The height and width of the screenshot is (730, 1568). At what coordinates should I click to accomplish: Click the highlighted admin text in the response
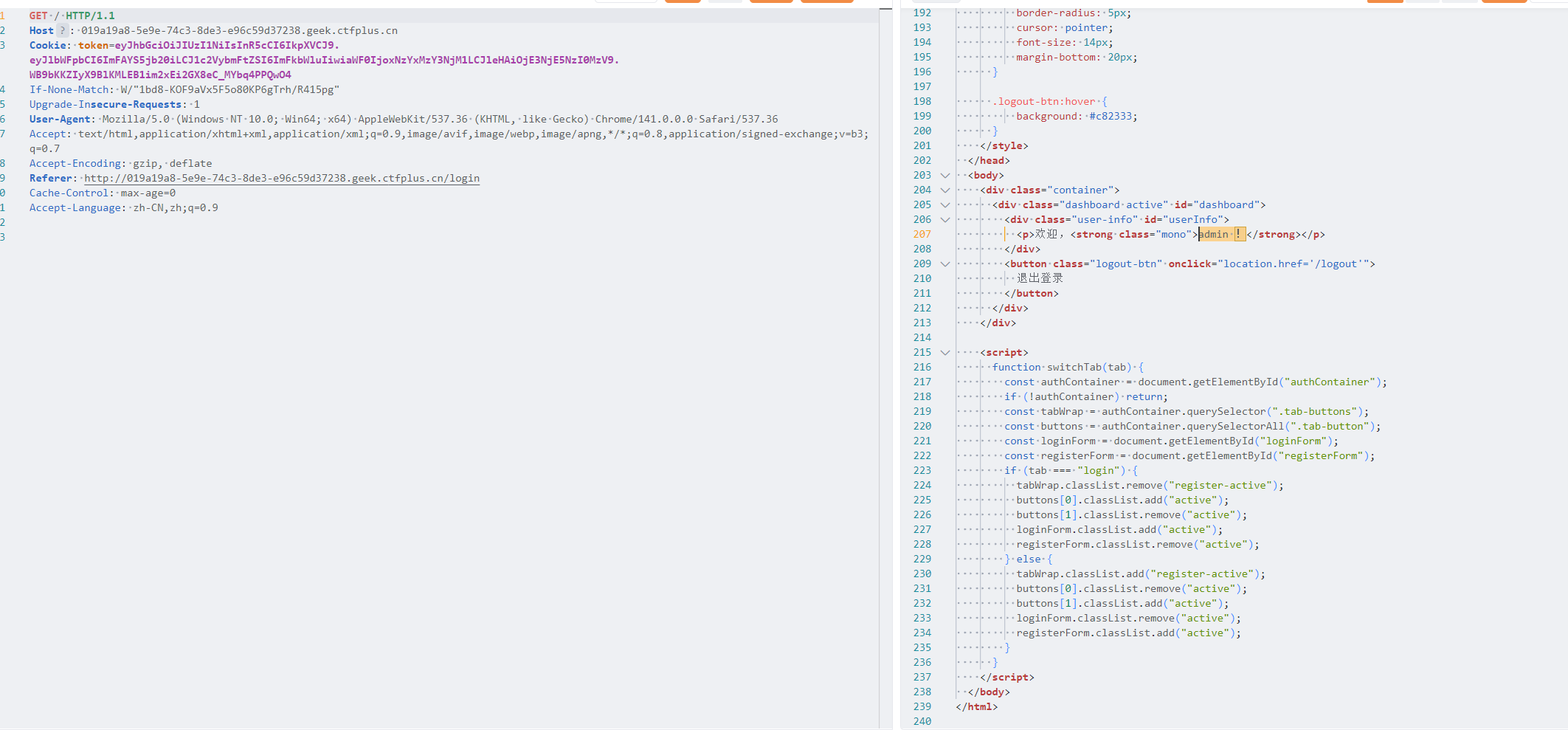click(x=1215, y=234)
